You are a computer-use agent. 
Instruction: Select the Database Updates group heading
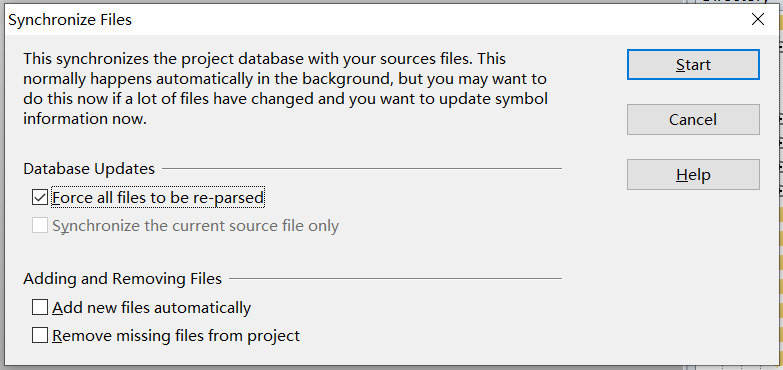click(x=89, y=169)
